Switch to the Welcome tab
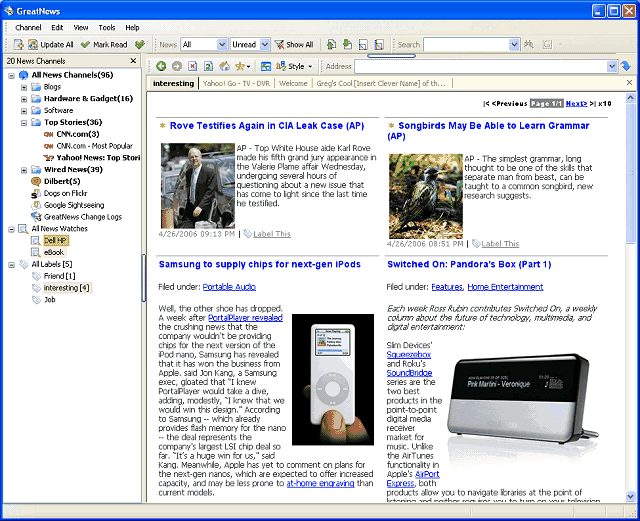Screen dimensions: 640x521 coord(293,83)
